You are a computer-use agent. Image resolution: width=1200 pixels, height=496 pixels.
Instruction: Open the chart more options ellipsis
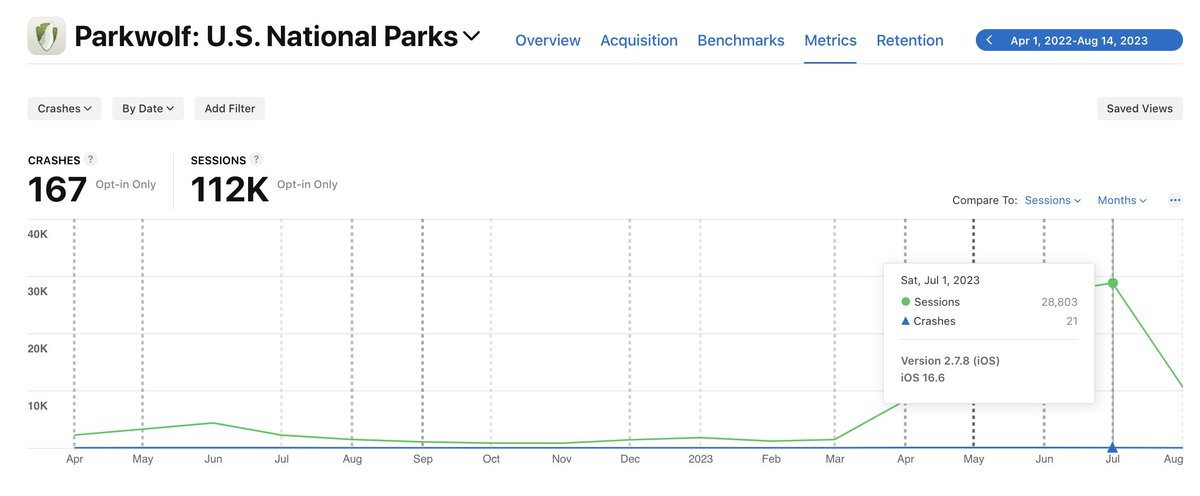[x=1175, y=200]
